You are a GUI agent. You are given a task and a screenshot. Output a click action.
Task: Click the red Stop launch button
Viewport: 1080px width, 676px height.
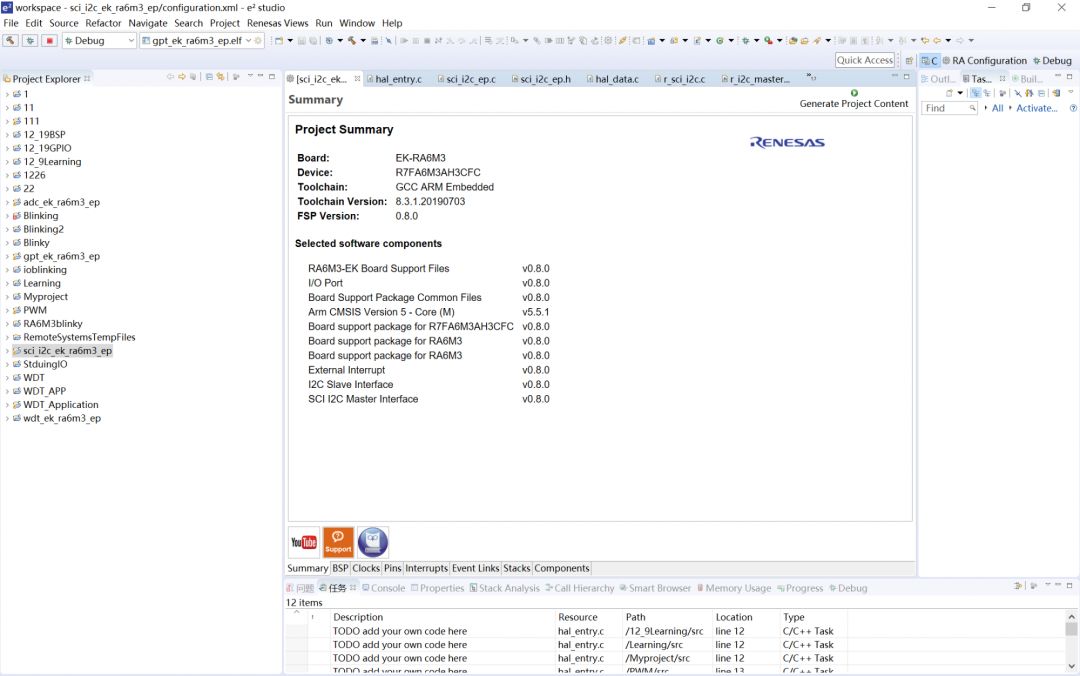point(49,41)
